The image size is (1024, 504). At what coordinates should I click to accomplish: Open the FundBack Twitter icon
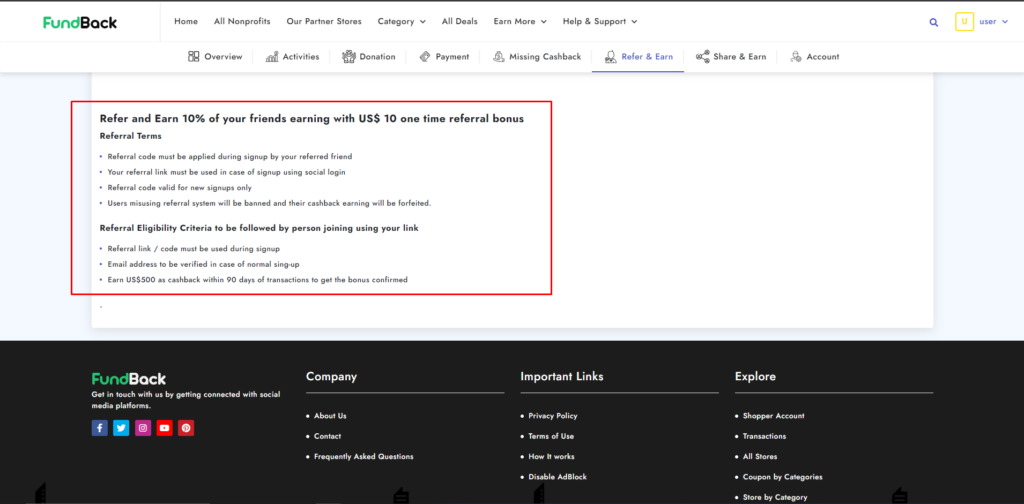[121, 428]
